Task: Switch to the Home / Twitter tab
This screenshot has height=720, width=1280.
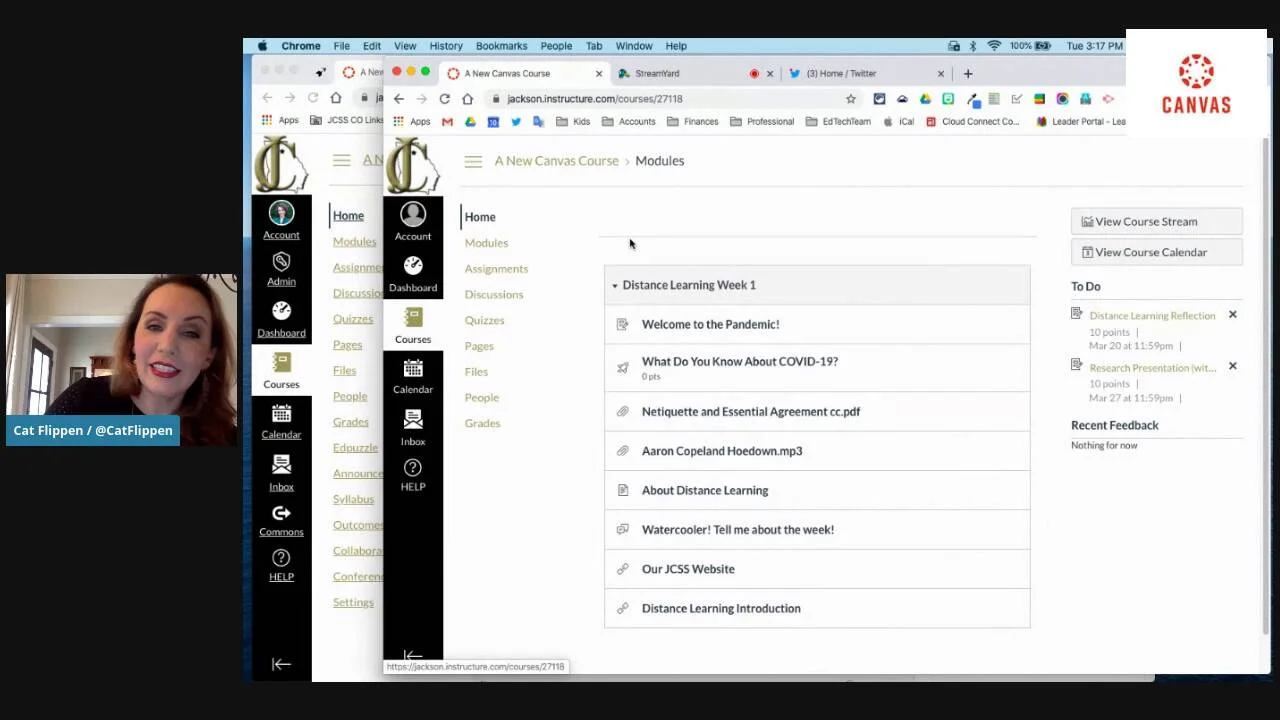Action: pyautogui.click(x=866, y=73)
